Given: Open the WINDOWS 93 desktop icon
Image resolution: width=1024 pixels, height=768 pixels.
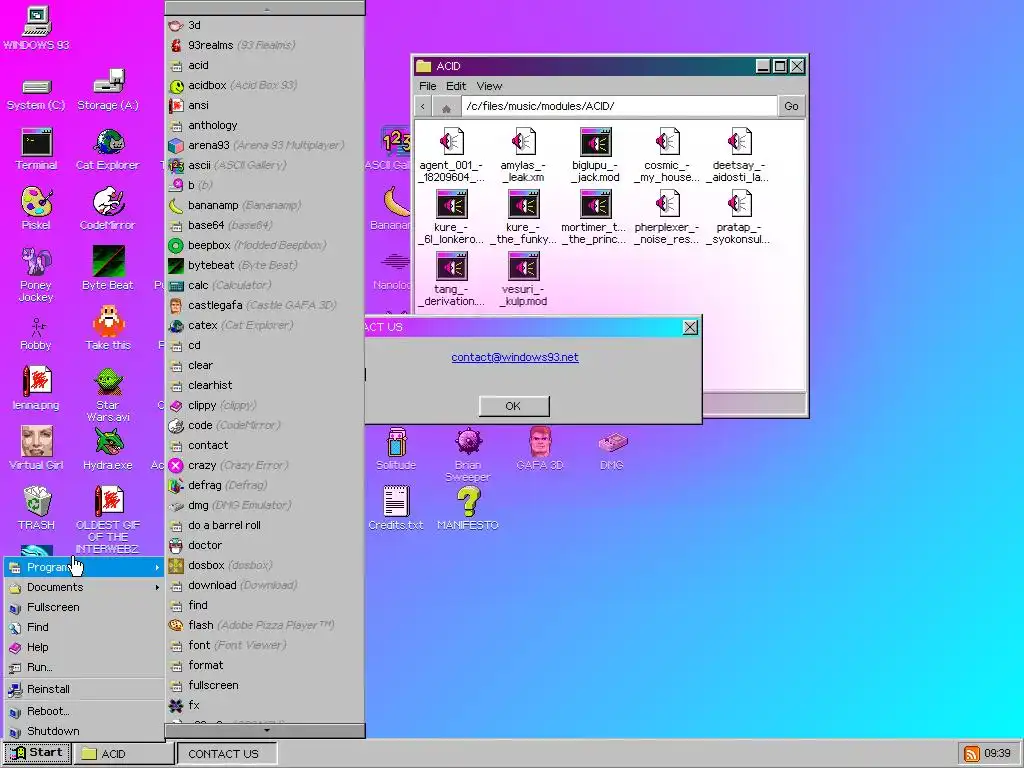Looking at the screenshot, I should click(x=36, y=27).
